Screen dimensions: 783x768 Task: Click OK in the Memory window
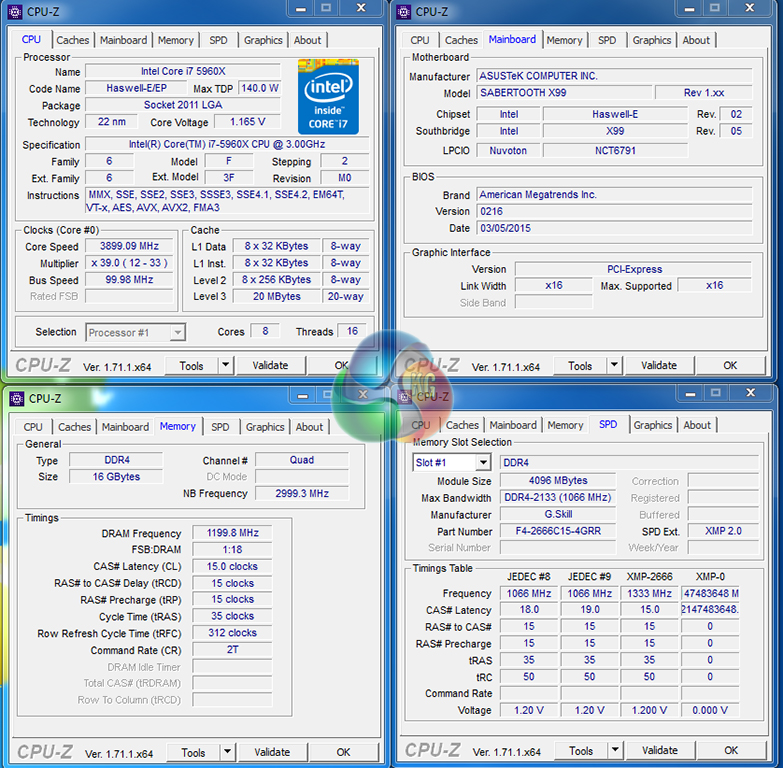[343, 752]
